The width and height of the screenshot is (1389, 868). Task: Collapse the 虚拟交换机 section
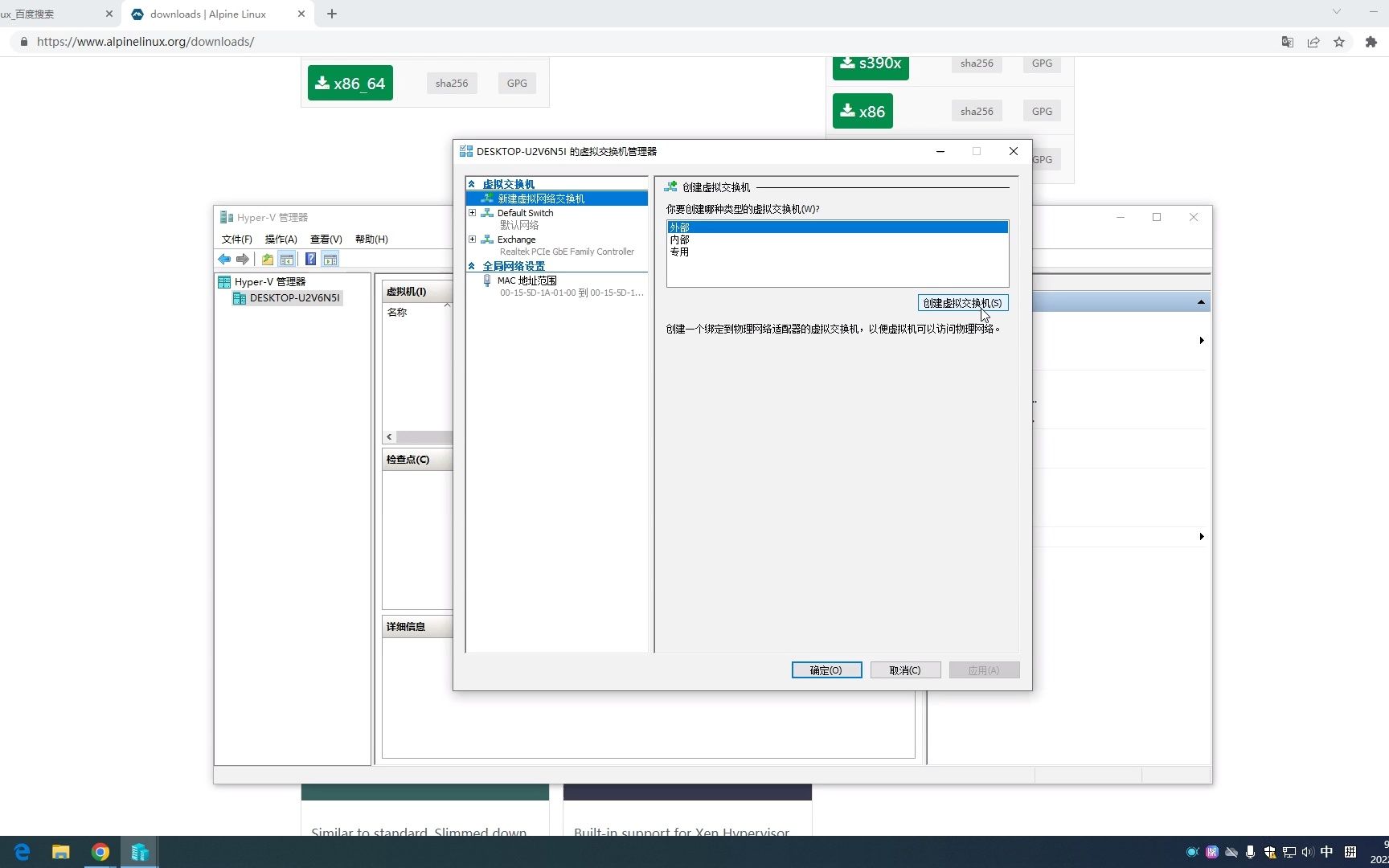click(x=472, y=184)
